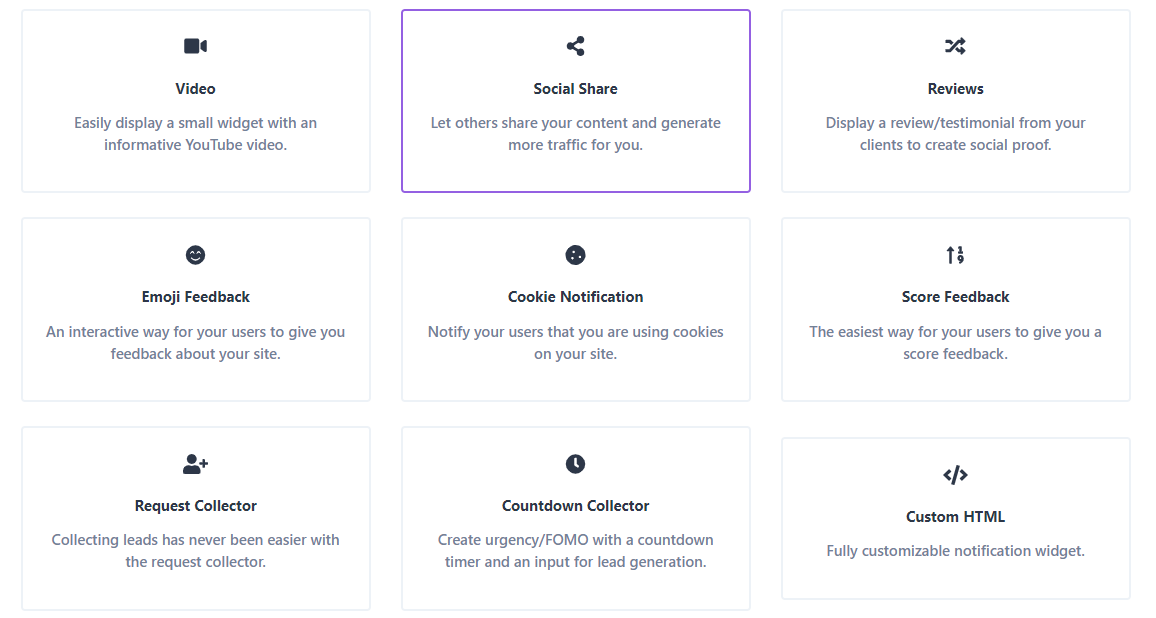Click the smiley face Emoji Feedback icon
Viewport: 1156px width, 618px height.
click(195, 255)
